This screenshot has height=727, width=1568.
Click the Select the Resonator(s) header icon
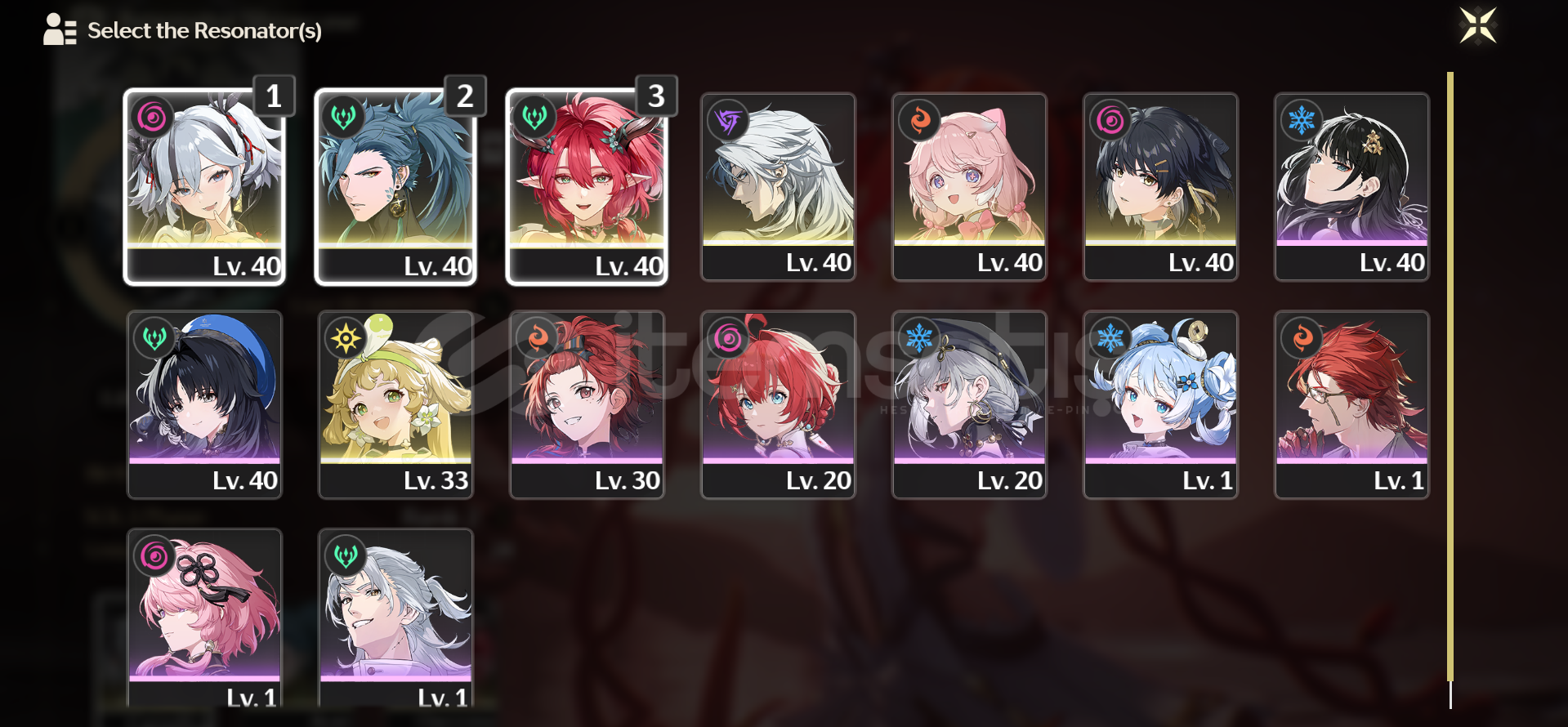point(60,29)
